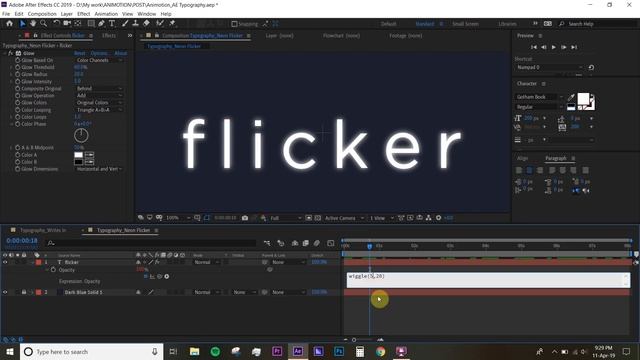Click the wiggle expression text field
Image resolution: width=640 pixels, height=360 pixels.
tap(488, 280)
